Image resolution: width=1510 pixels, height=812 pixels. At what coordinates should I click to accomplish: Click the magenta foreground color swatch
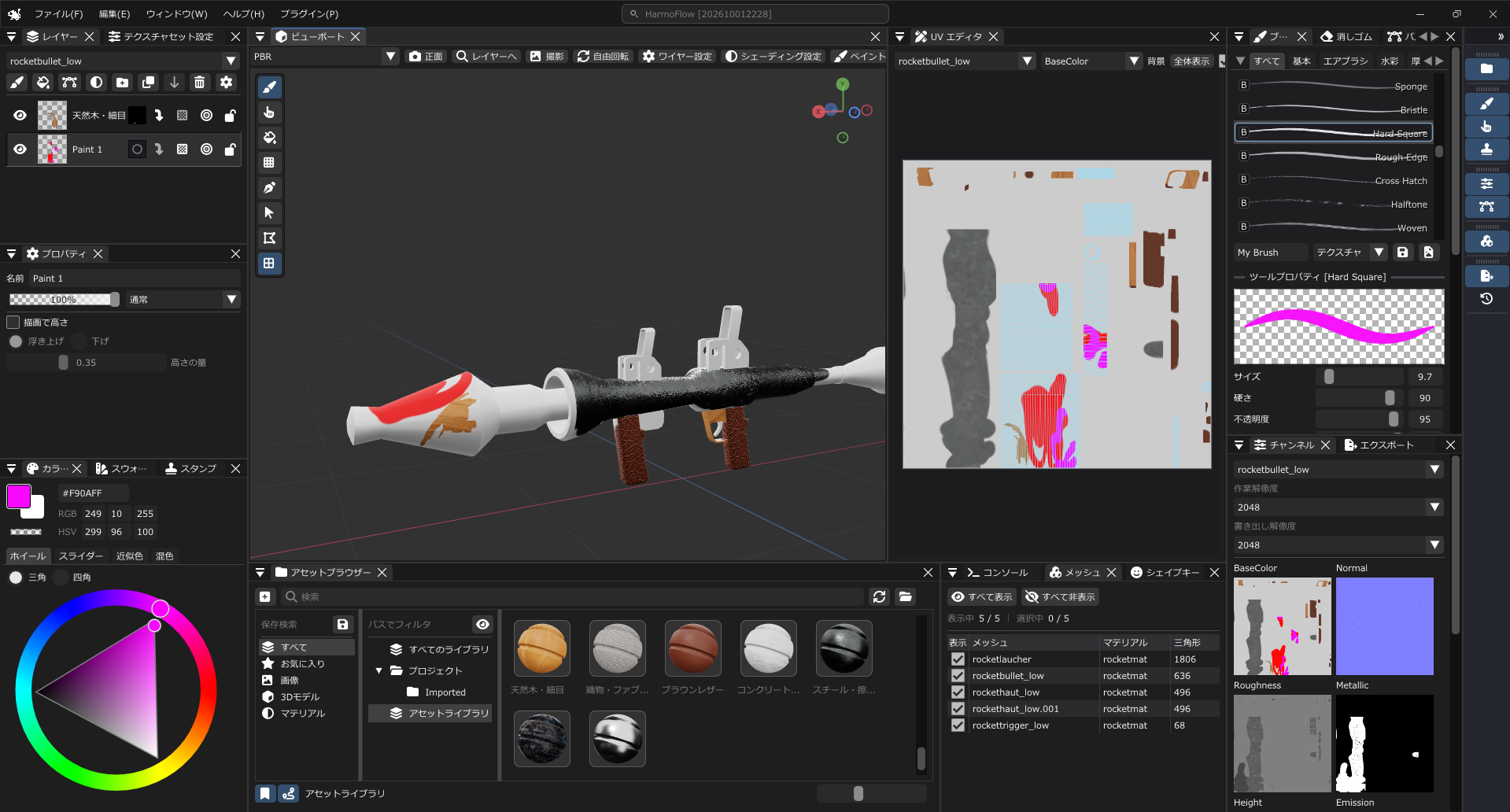pos(18,496)
